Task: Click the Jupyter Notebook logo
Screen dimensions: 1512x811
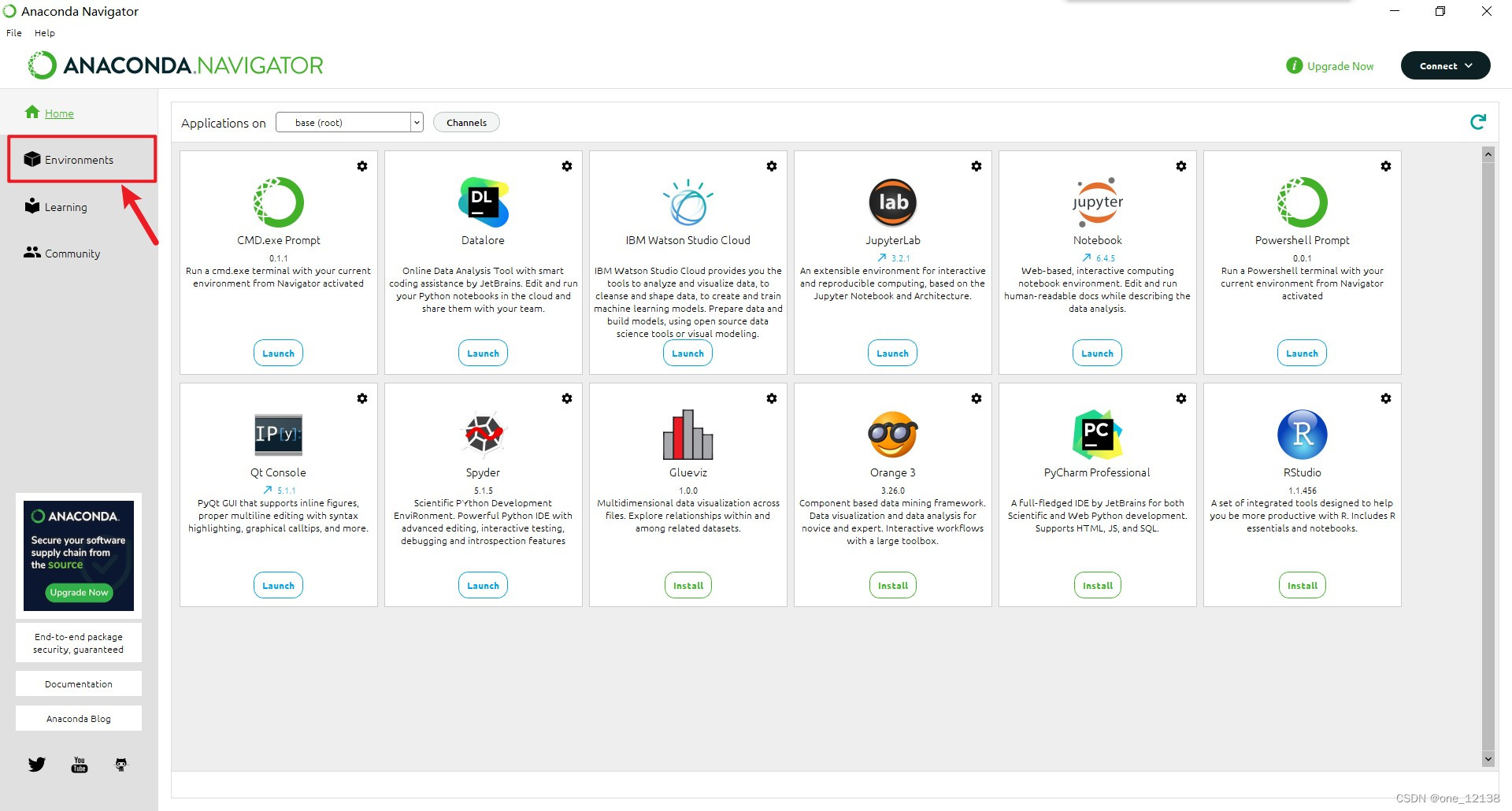Action: click(1098, 202)
